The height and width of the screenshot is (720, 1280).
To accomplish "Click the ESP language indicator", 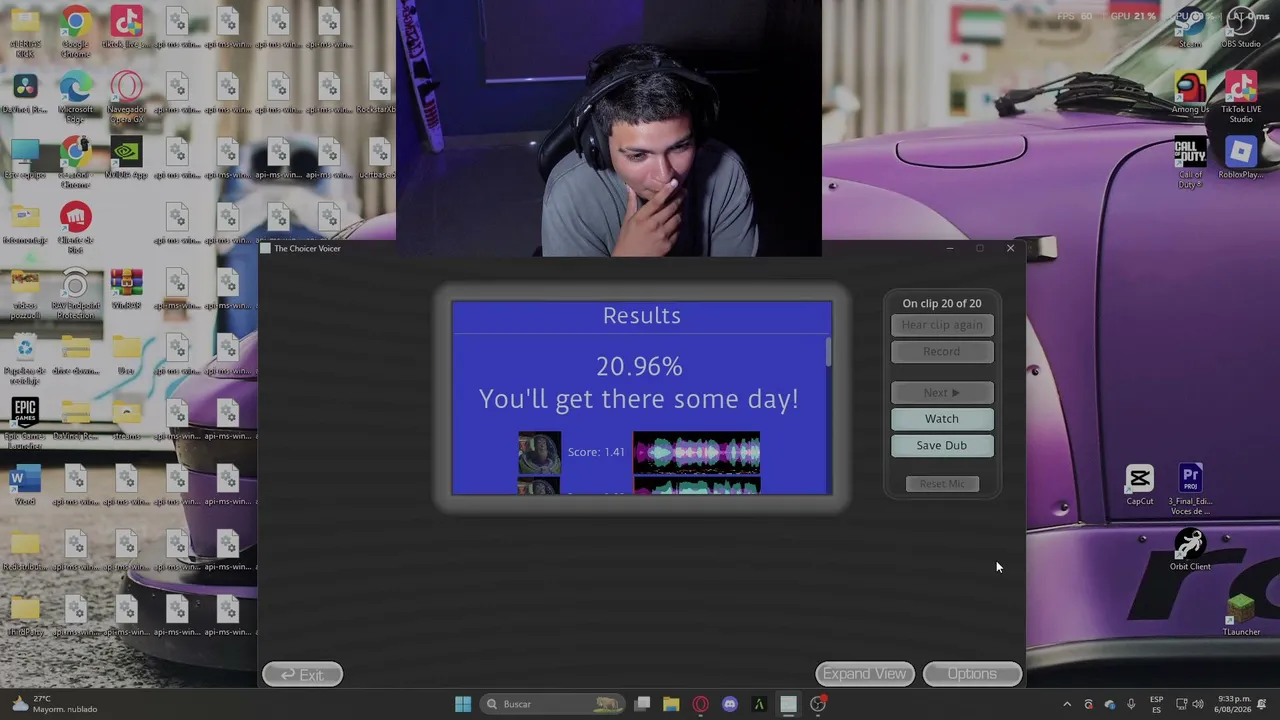I will [x=1156, y=704].
